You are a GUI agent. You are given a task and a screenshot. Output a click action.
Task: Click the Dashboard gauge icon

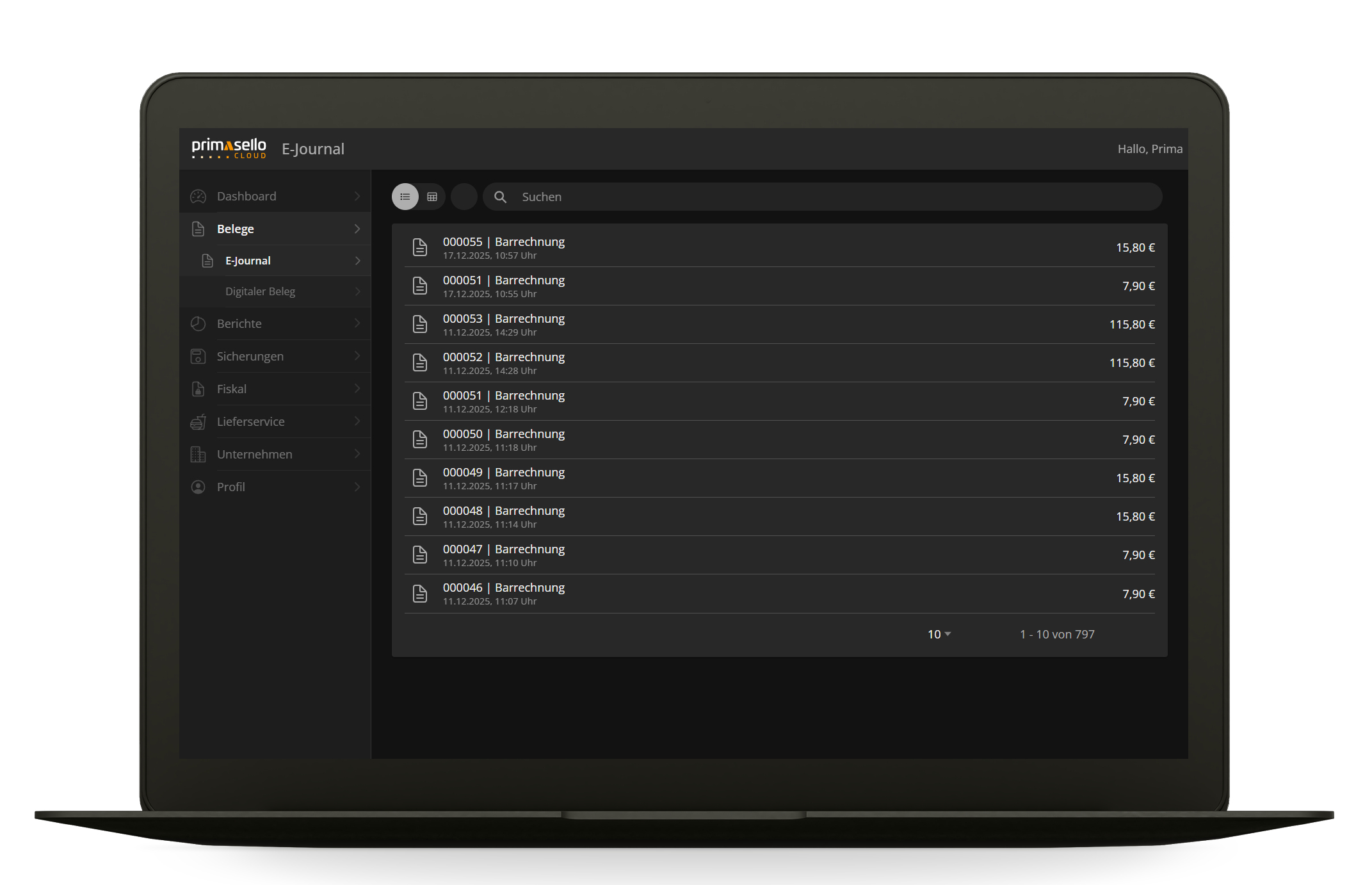pos(198,197)
